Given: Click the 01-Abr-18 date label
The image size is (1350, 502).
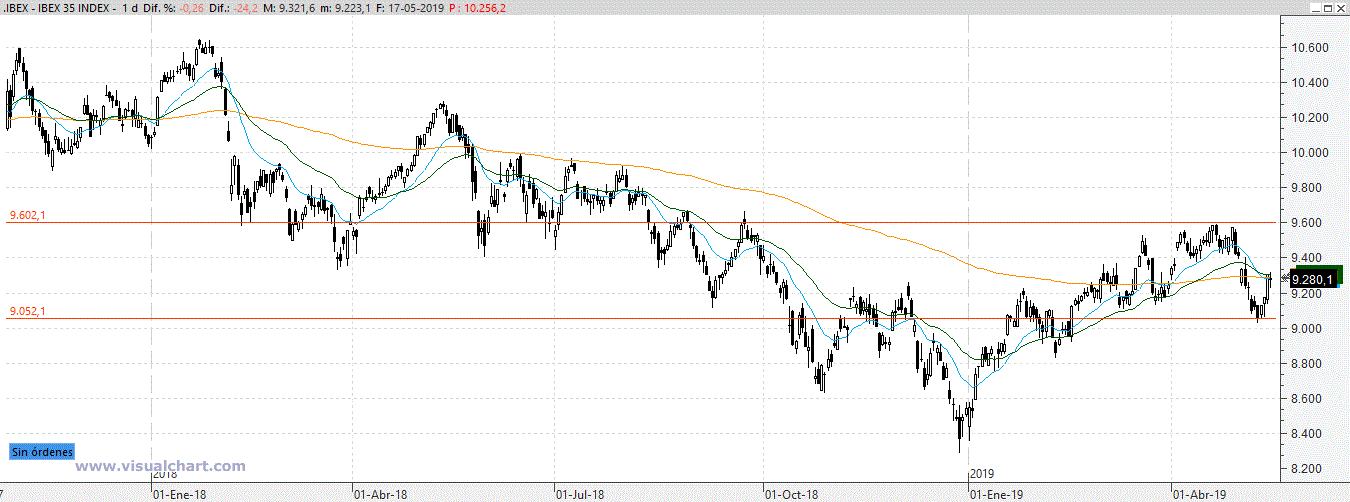Looking at the screenshot, I should pos(381,494).
